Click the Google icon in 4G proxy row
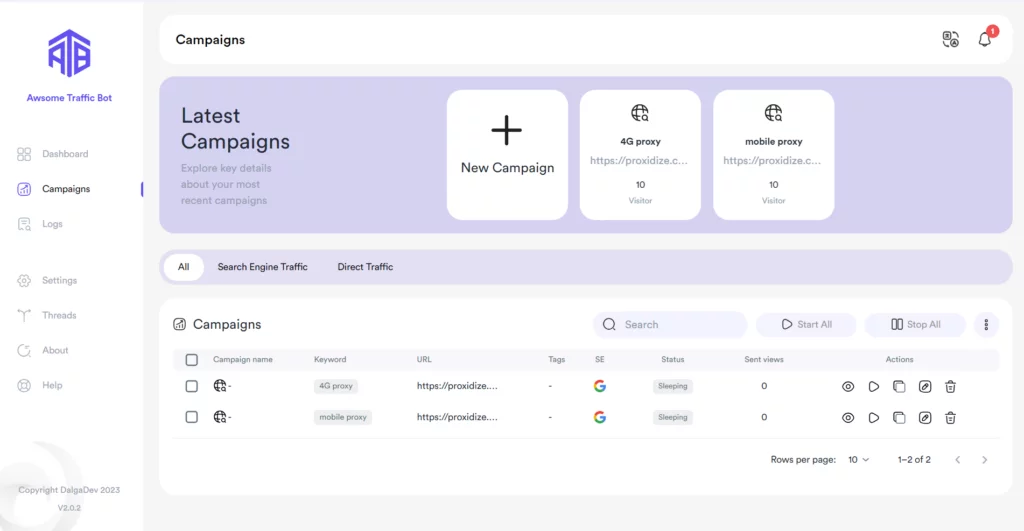 pos(600,386)
